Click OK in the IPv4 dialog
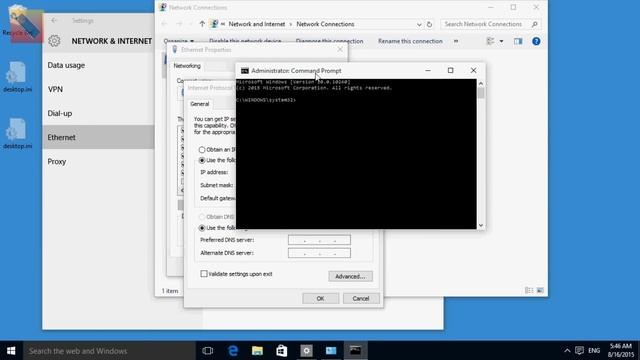This screenshot has height=360, width=640. [320, 298]
